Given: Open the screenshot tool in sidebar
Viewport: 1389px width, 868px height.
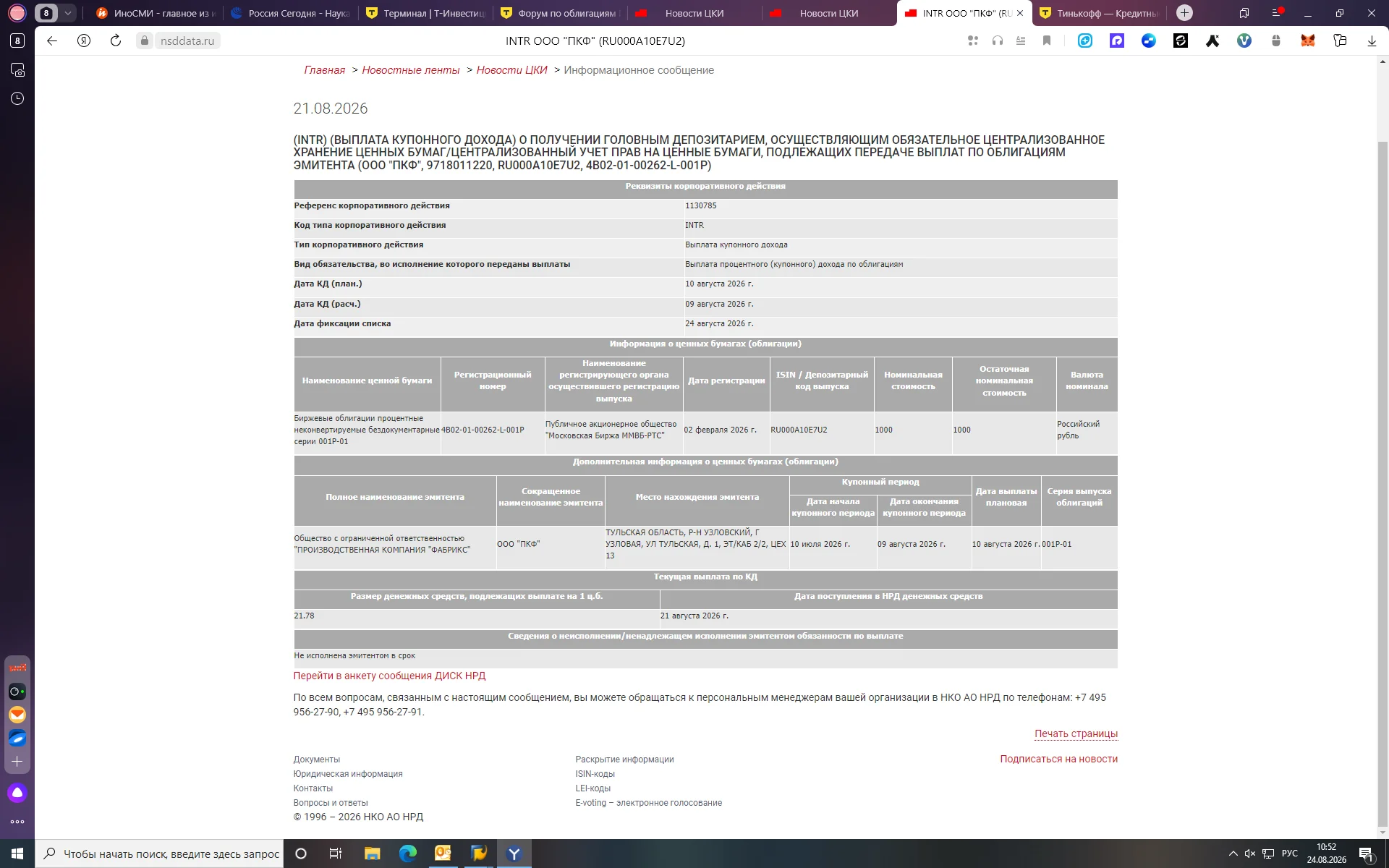Looking at the screenshot, I should (x=17, y=70).
